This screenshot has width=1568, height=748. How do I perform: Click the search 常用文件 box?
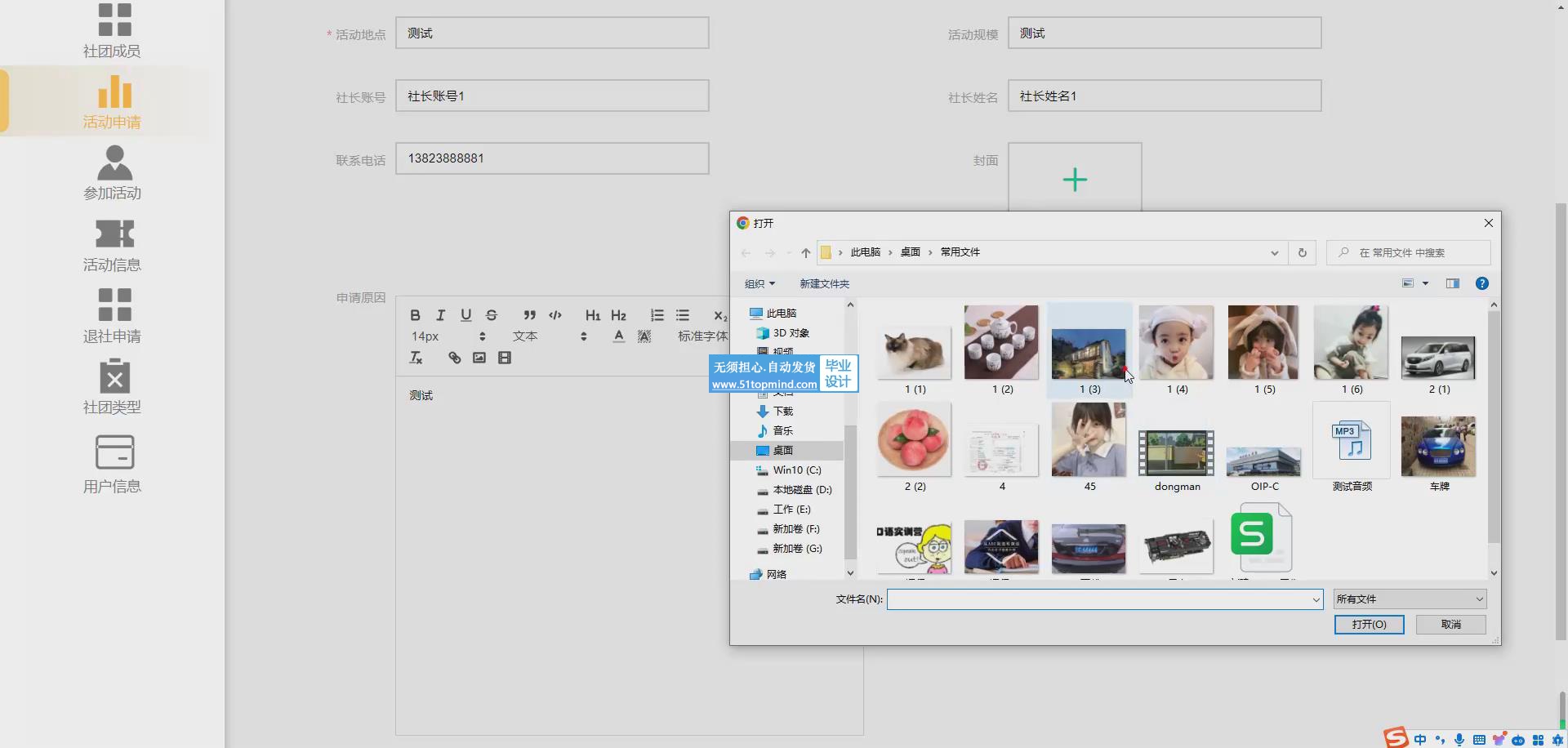point(1409,253)
